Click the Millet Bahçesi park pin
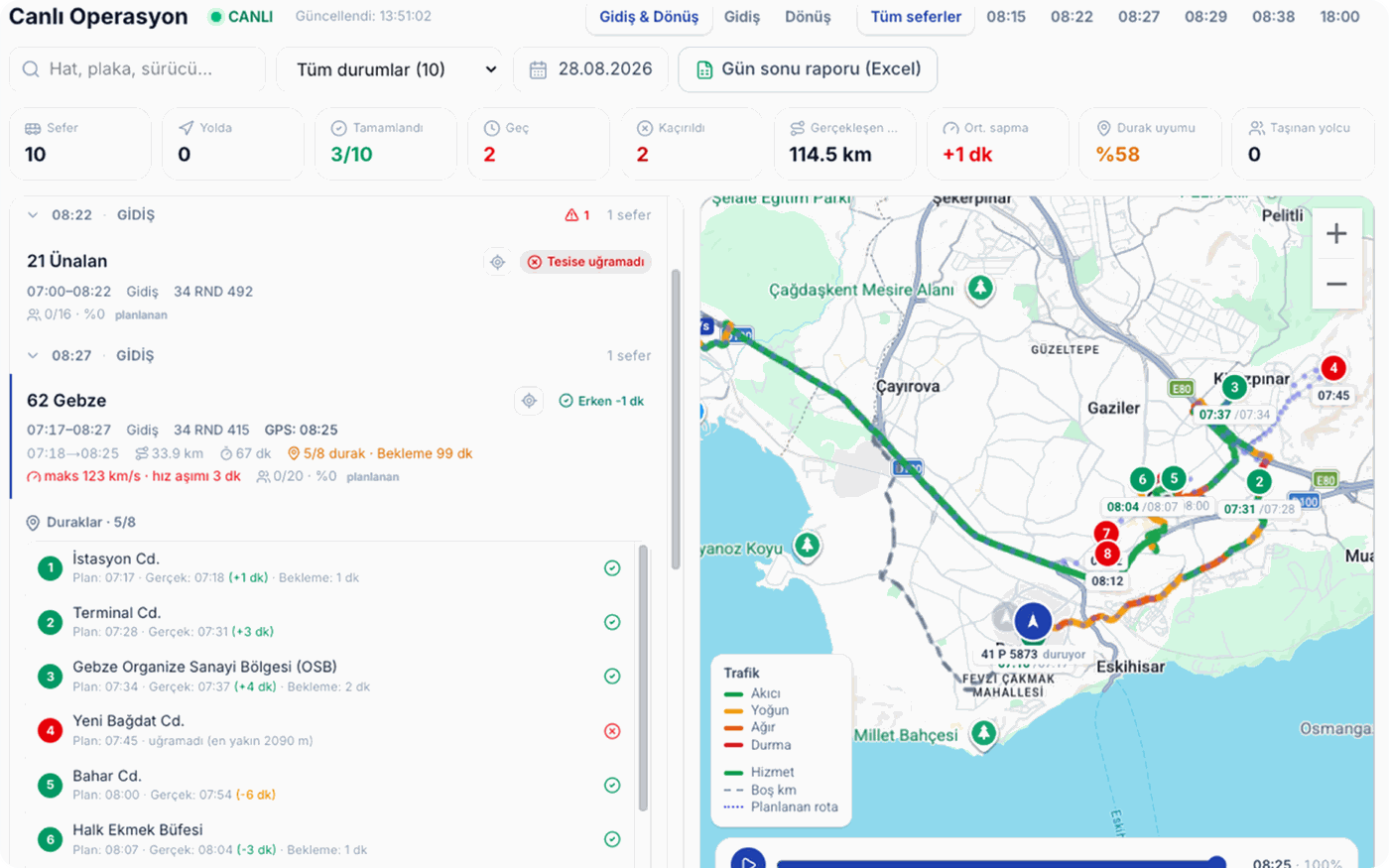 click(x=983, y=733)
